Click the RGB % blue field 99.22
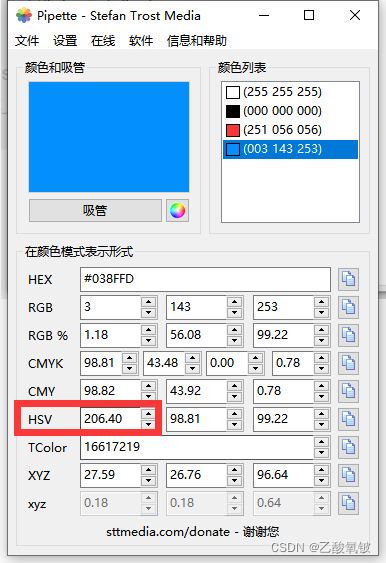 (283, 335)
